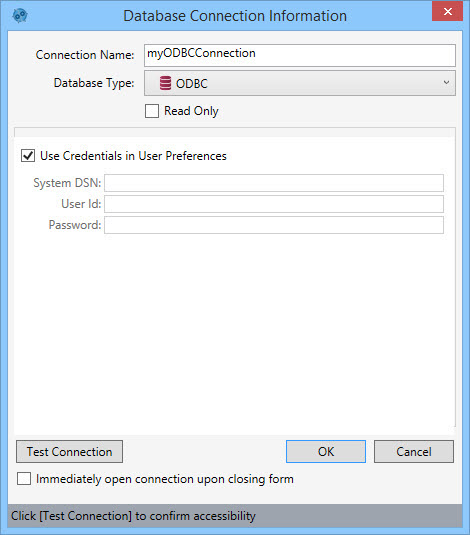
Task: Select the User Id input box
Action: 274,204
